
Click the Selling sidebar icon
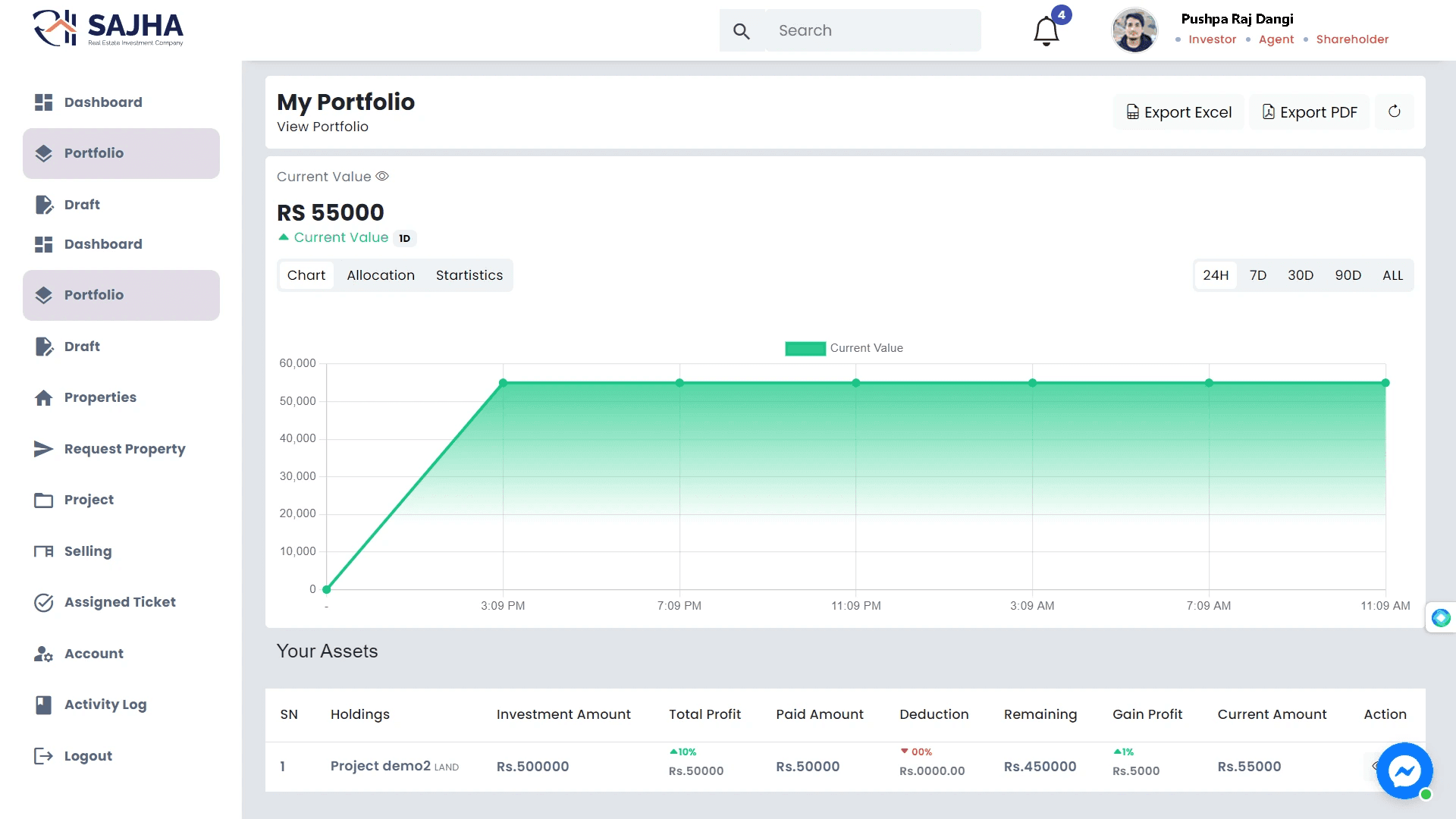[x=44, y=551]
